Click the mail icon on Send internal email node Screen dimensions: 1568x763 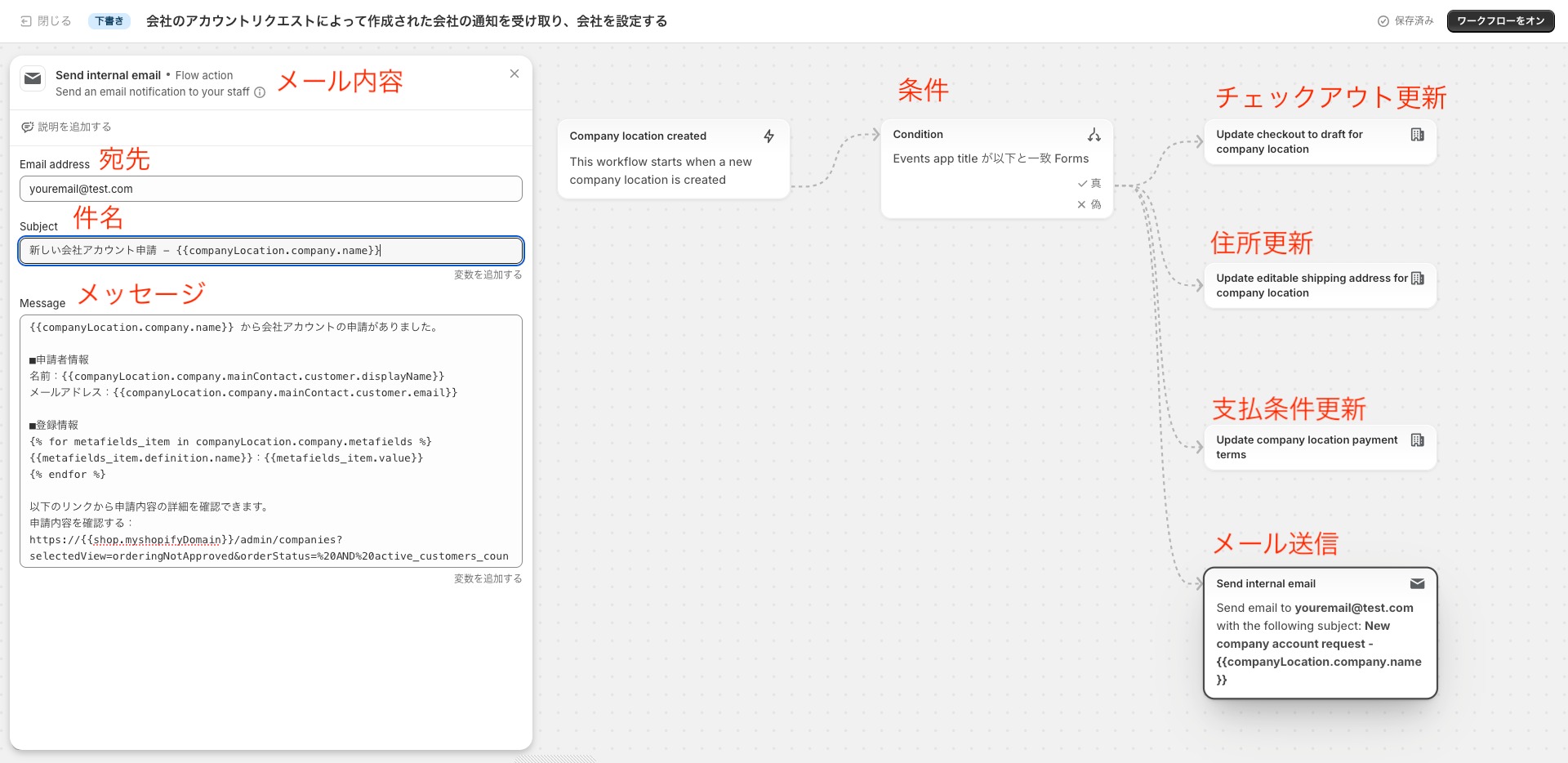[x=1417, y=584]
